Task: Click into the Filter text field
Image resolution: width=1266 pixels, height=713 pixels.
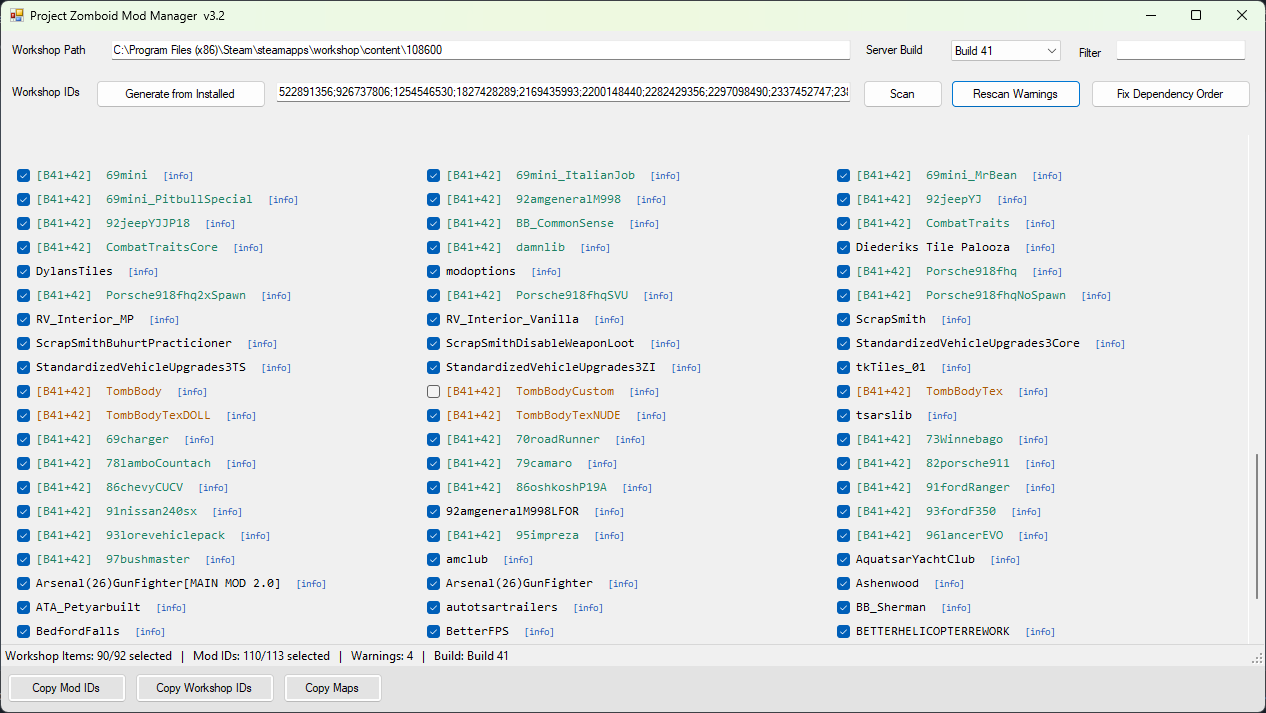Action: point(1180,50)
